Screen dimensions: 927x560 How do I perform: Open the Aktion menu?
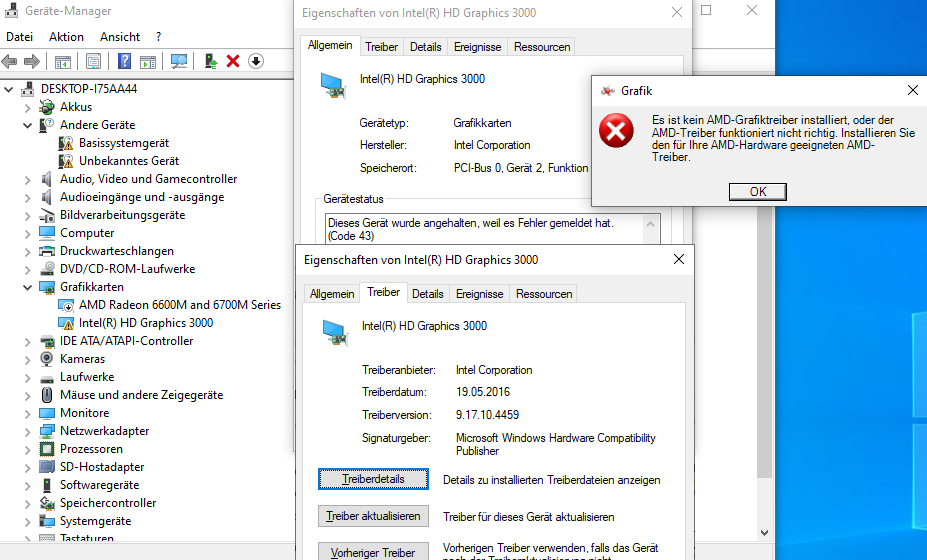pos(66,37)
